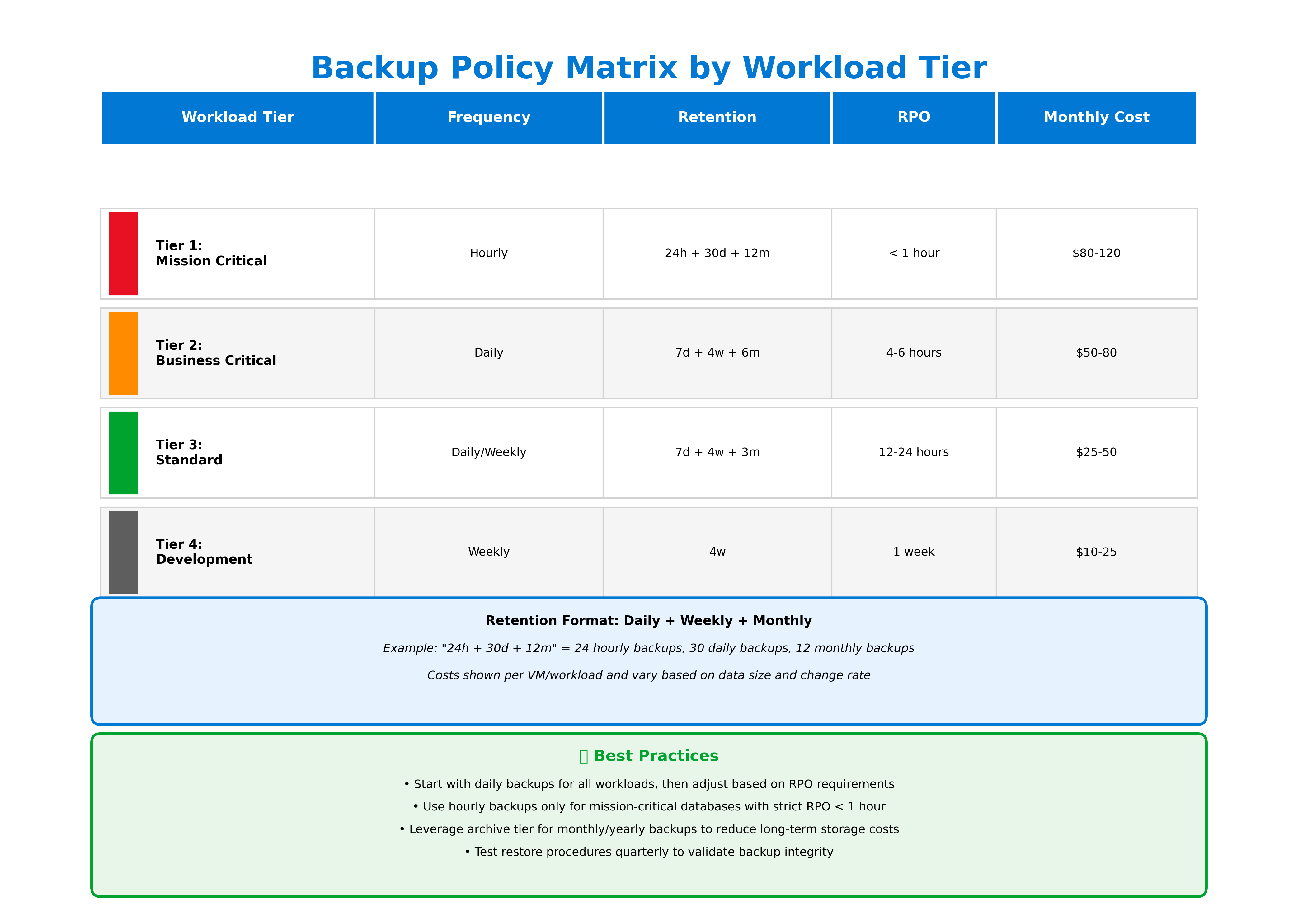
Task: Select the Tier 2: Business Critical label
Action: tap(215, 353)
